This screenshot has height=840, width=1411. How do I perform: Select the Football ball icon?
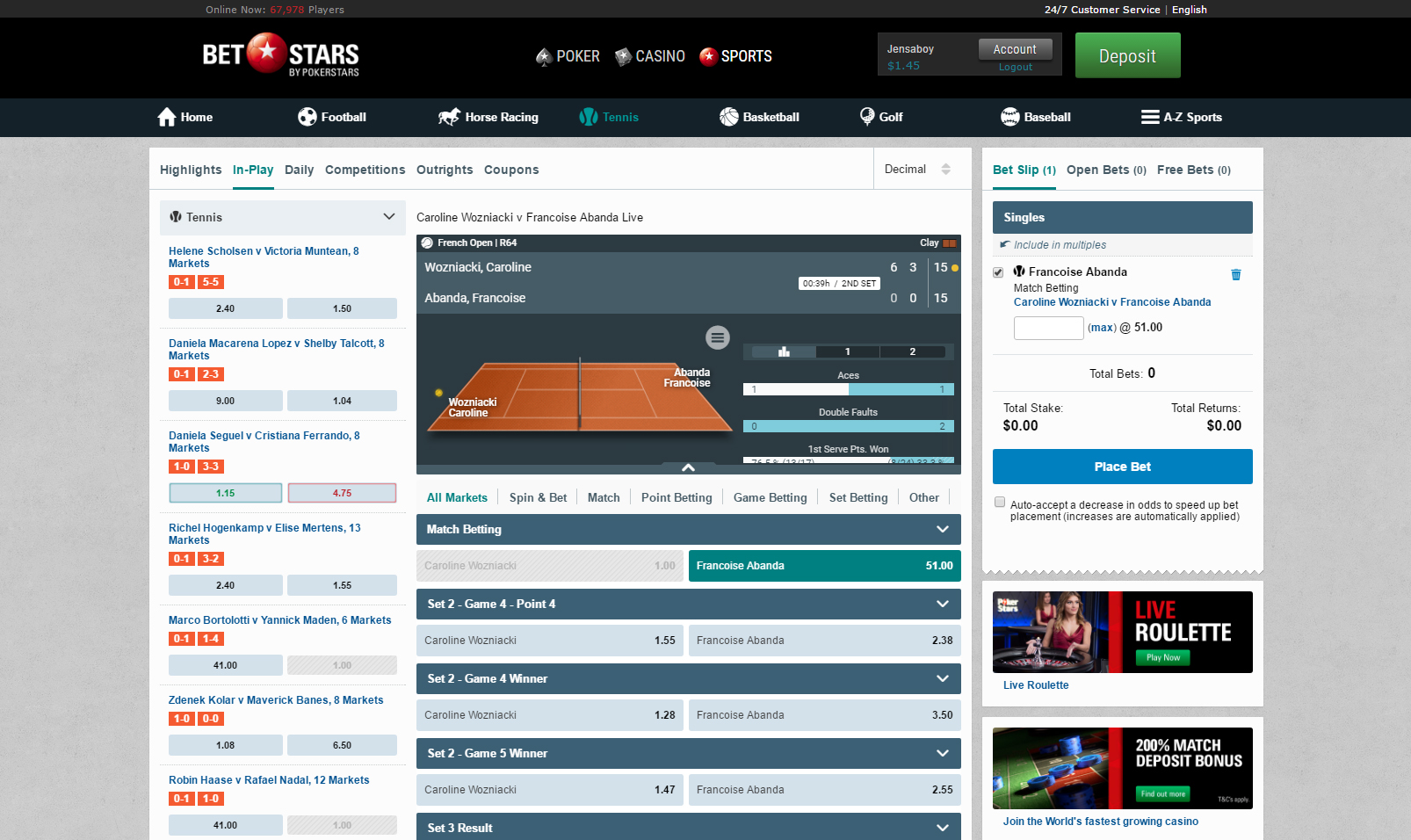(x=308, y=117)
